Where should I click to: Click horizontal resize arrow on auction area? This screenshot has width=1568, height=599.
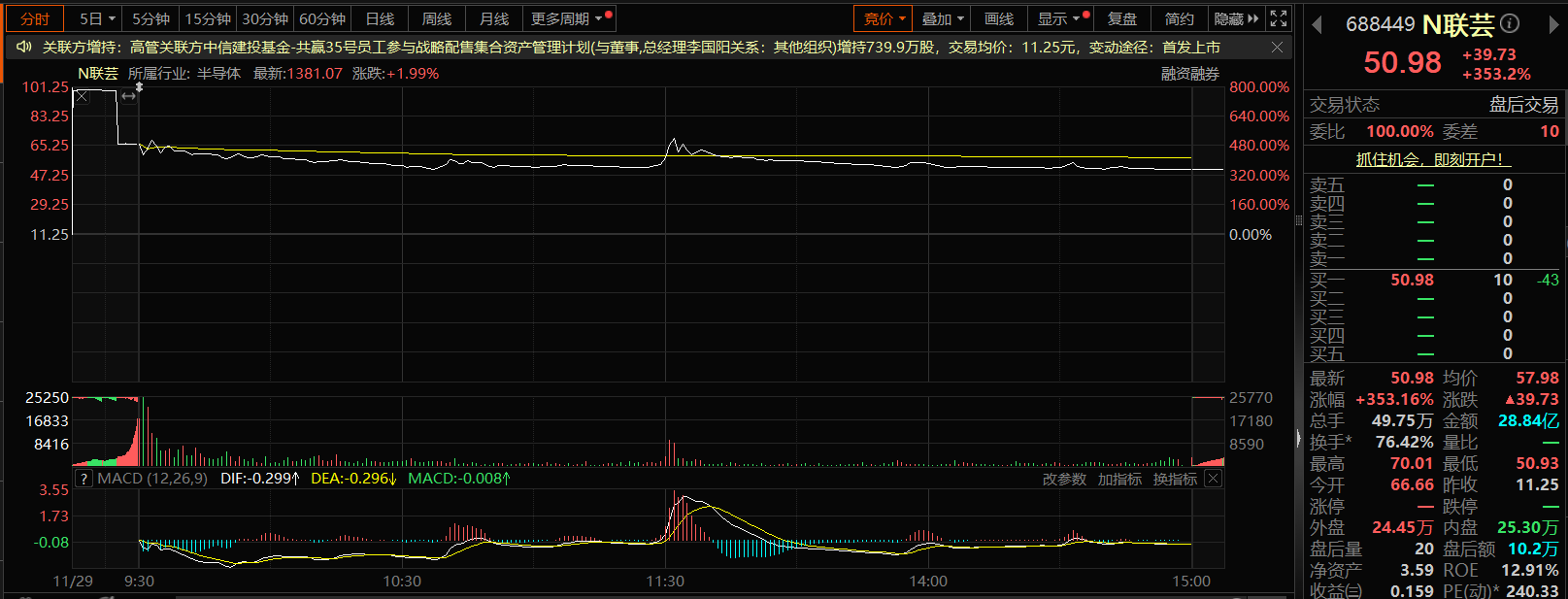[x=128, y=96]
